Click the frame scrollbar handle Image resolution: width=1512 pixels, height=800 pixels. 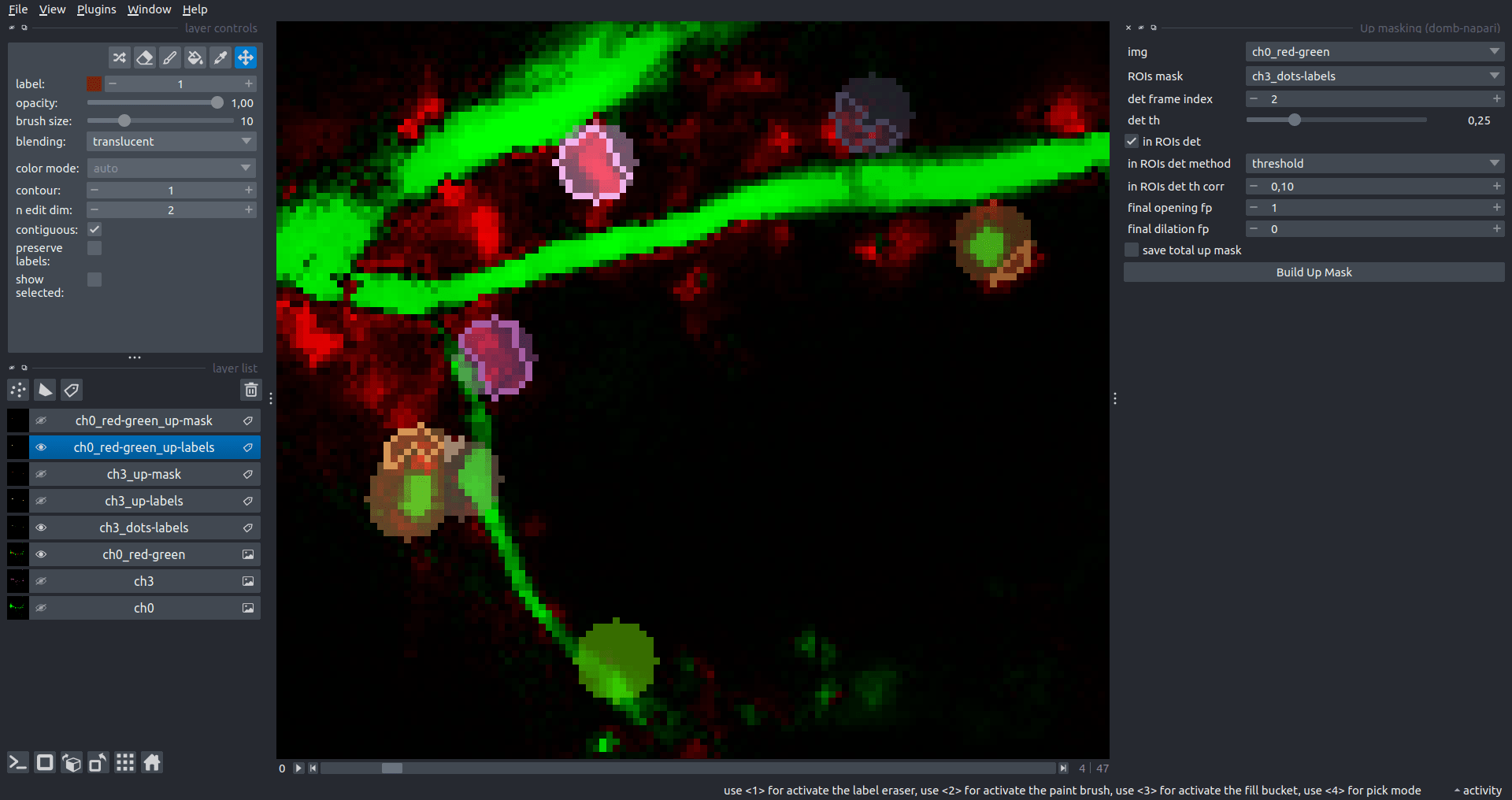point(391,768)
